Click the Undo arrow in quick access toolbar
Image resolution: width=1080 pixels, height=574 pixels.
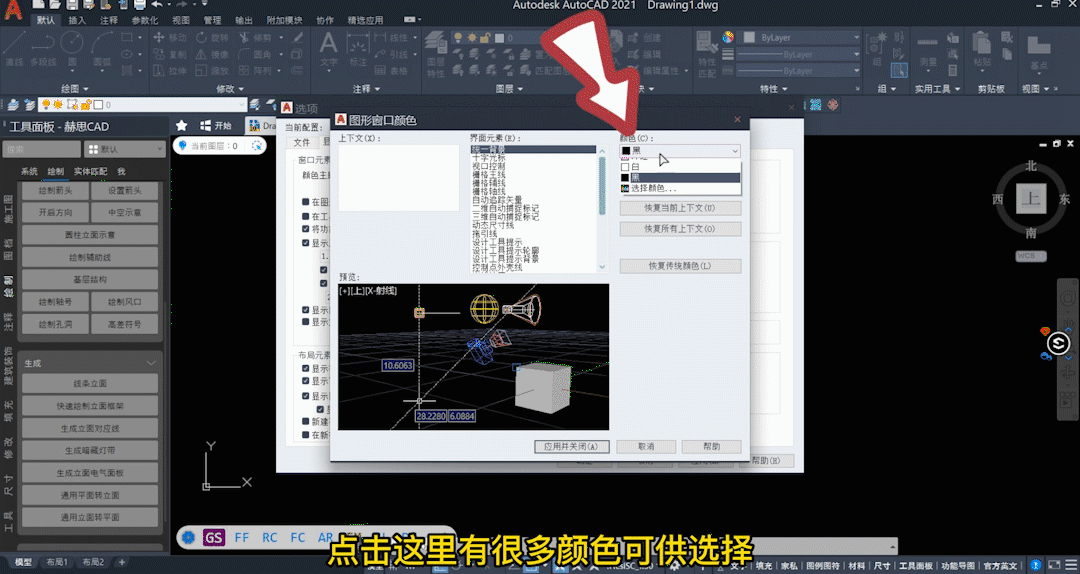tap(158, 5)
